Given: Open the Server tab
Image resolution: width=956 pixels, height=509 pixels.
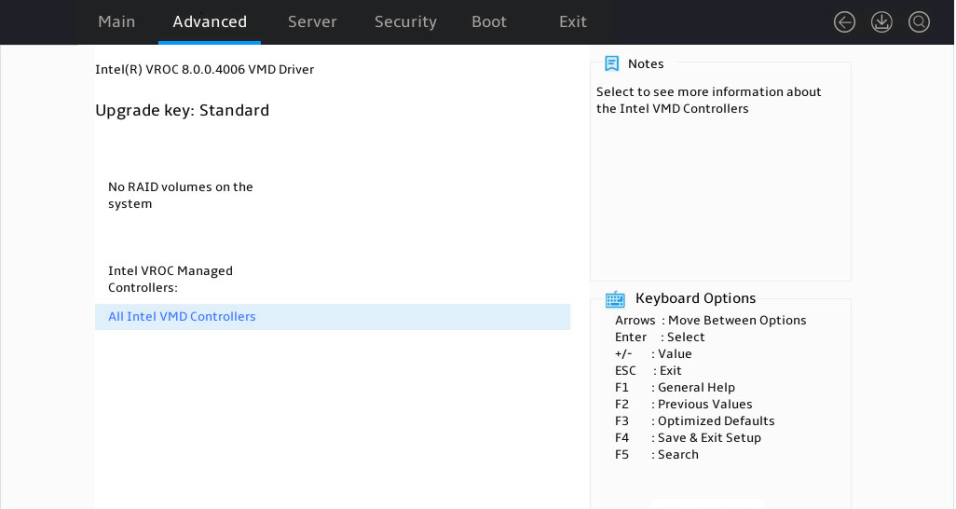Looking at the screenshot, I should click(312, 22).
